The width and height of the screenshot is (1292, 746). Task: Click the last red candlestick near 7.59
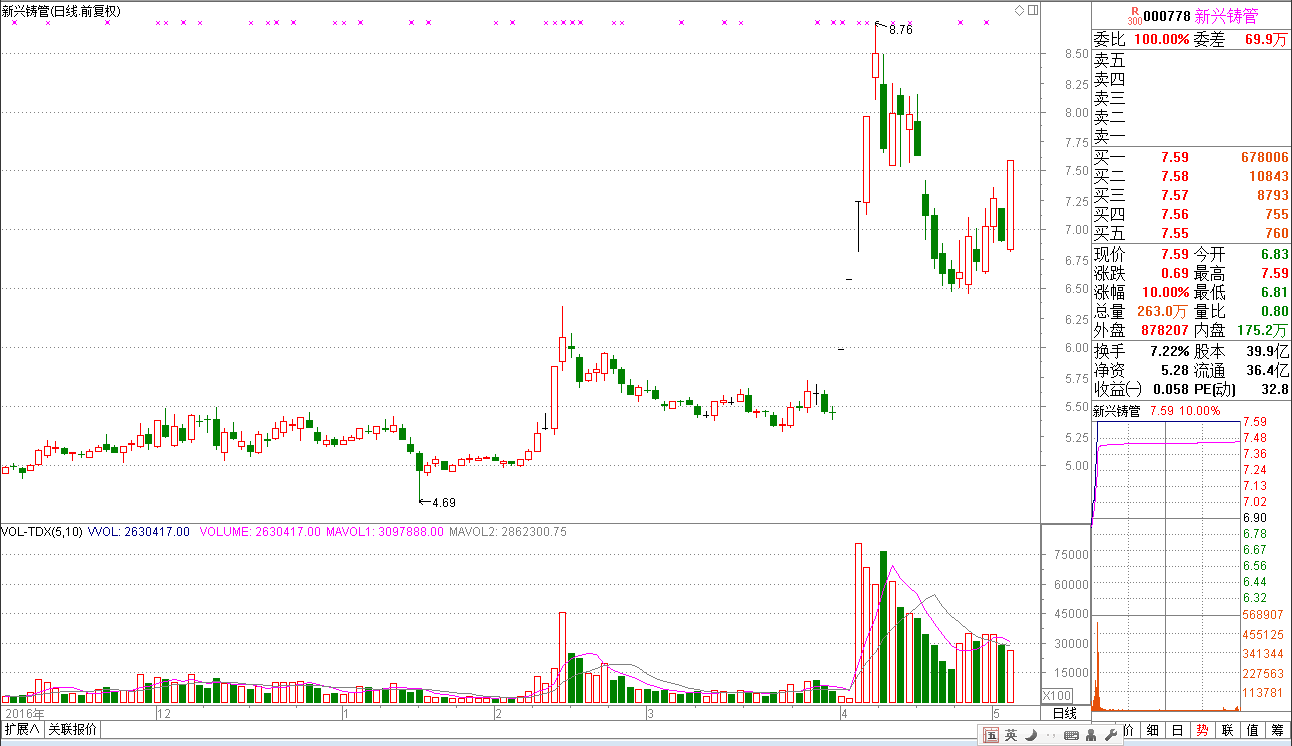(1011, 205)
